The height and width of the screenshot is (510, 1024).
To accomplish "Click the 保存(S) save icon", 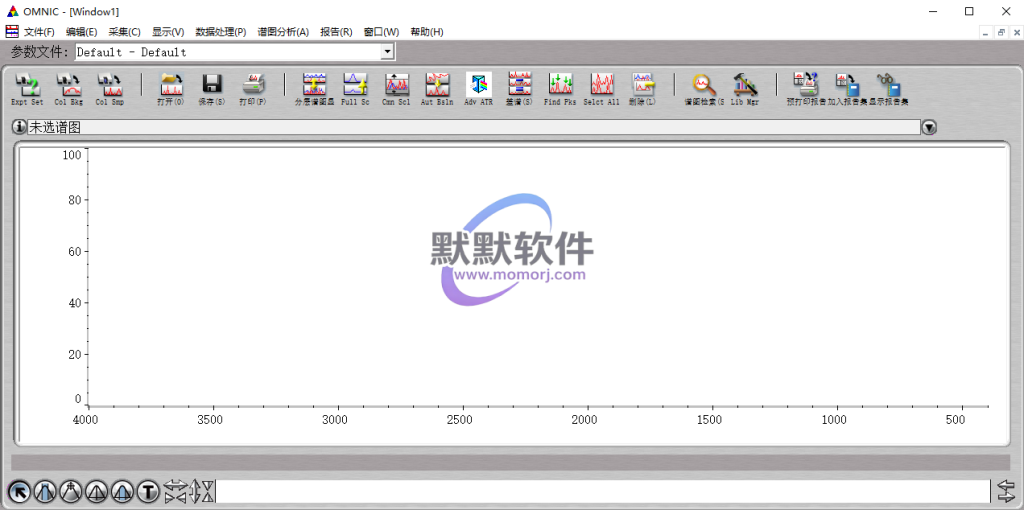I will click(x=212, y=87).
